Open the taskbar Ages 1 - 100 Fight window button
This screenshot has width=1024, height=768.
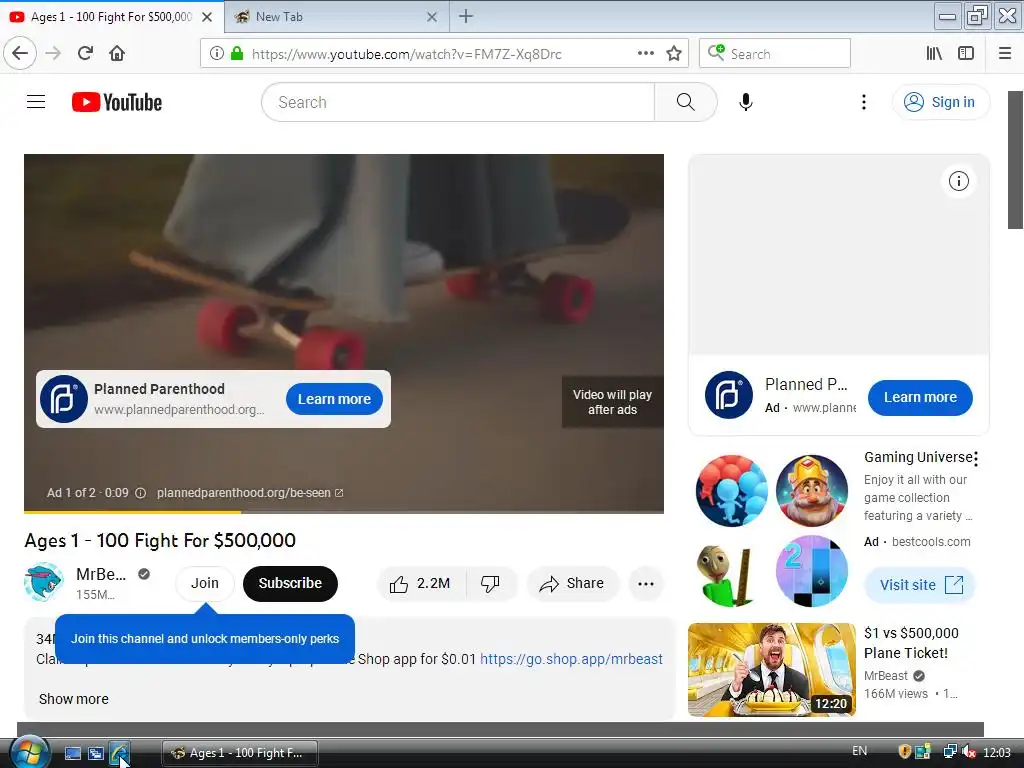[240, 753]
